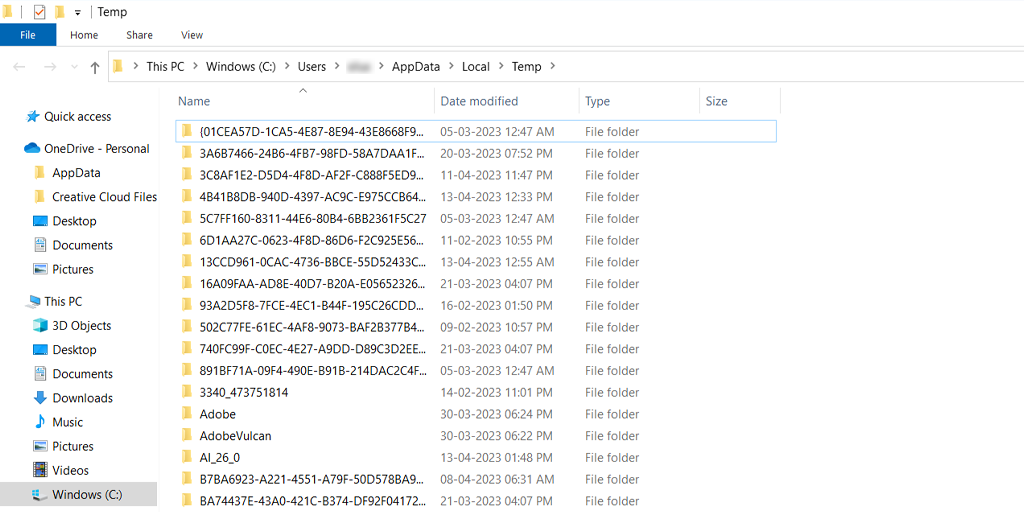Select Desktop icon under This PC

tap(40, 350)
